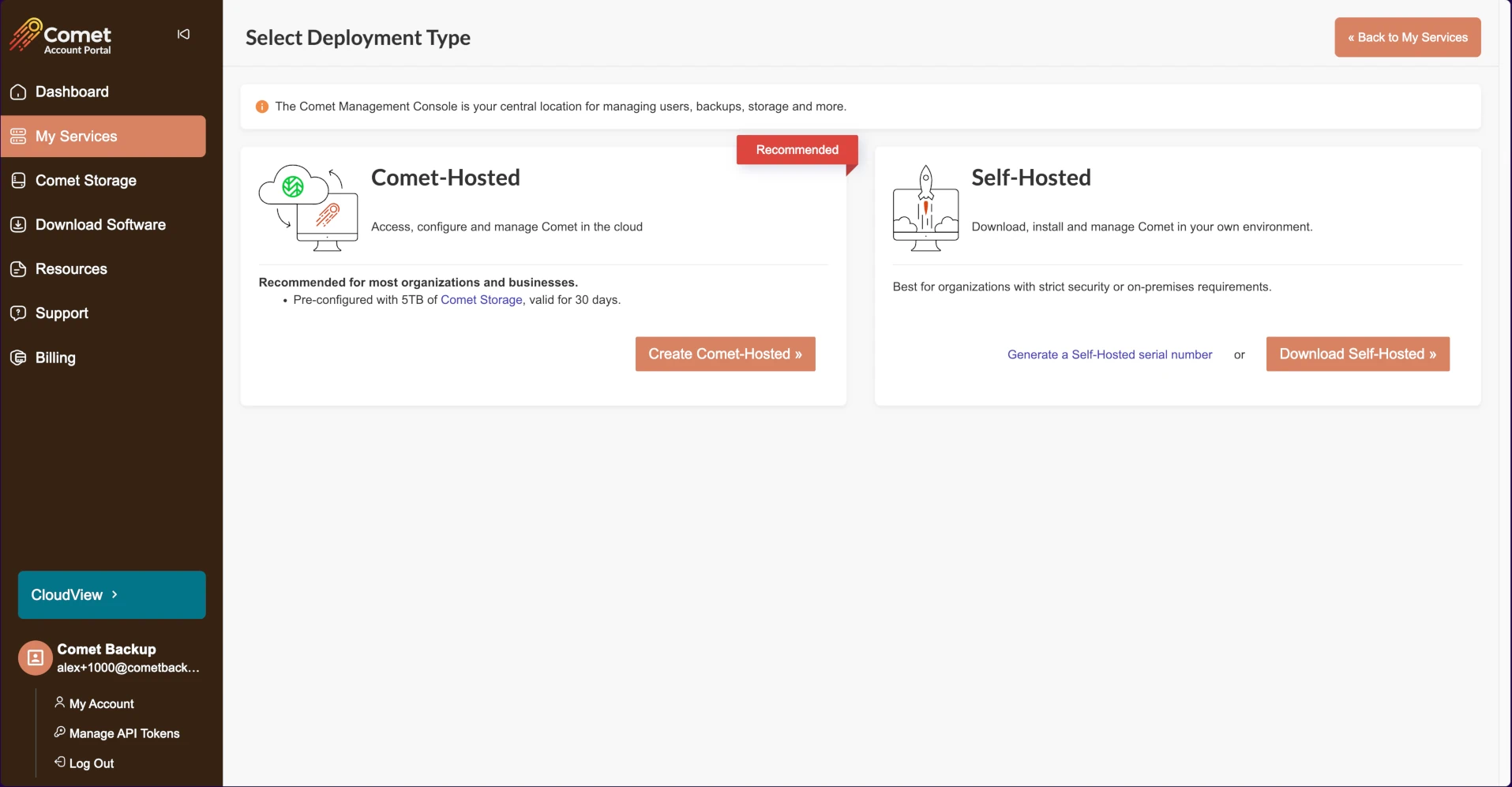Image resolution: width=1512 pixels, height=787 pixels.
Task: Click Back to My Services button
Action: (x=1408, y=37)
